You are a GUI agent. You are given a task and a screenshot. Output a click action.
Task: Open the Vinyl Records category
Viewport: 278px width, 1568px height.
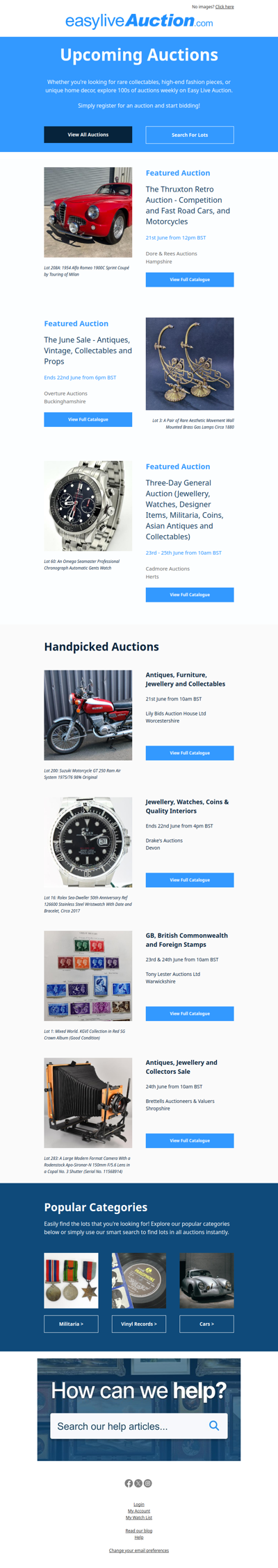[x=139, y=1324]
